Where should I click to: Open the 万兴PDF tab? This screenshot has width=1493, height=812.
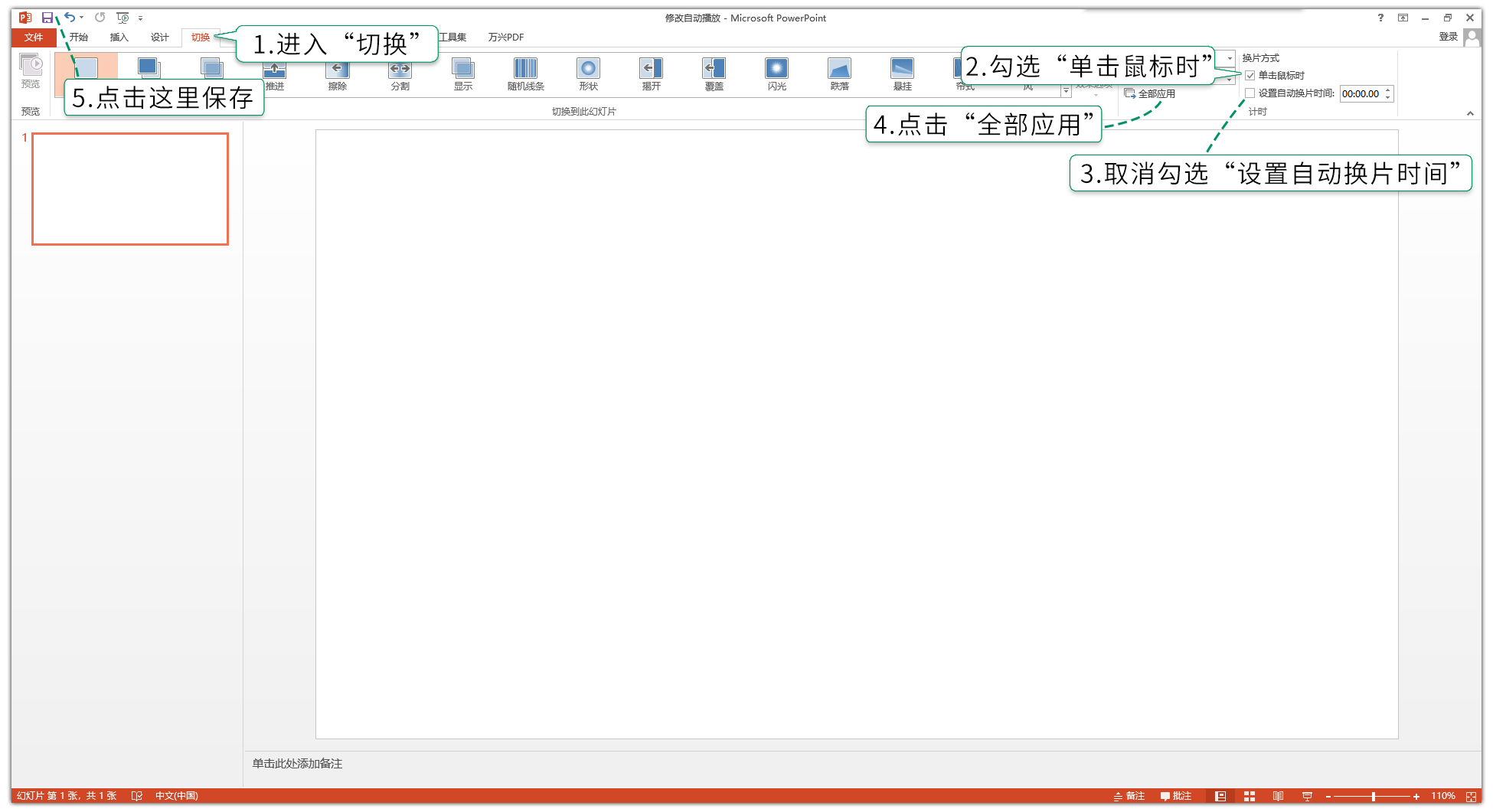506,37
